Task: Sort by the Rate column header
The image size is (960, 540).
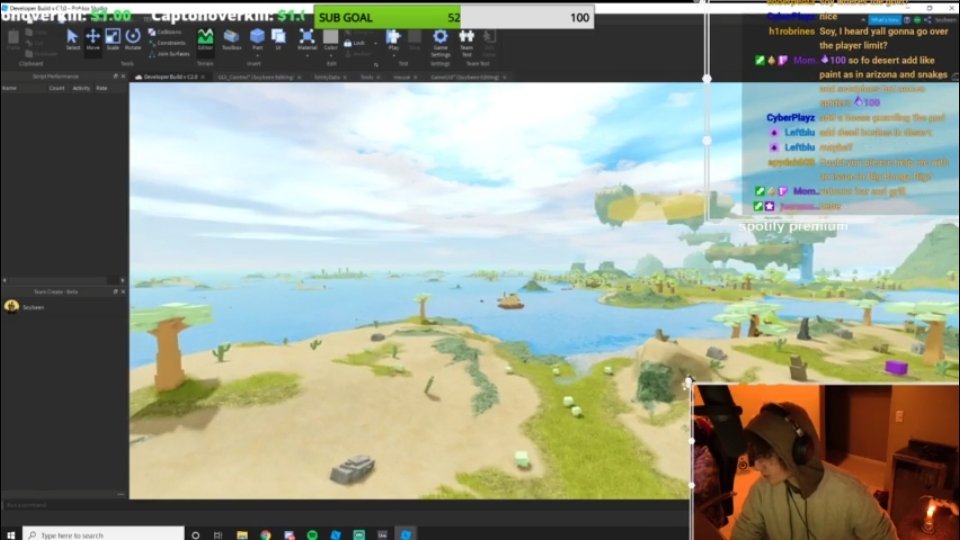Action: point(102,88)
